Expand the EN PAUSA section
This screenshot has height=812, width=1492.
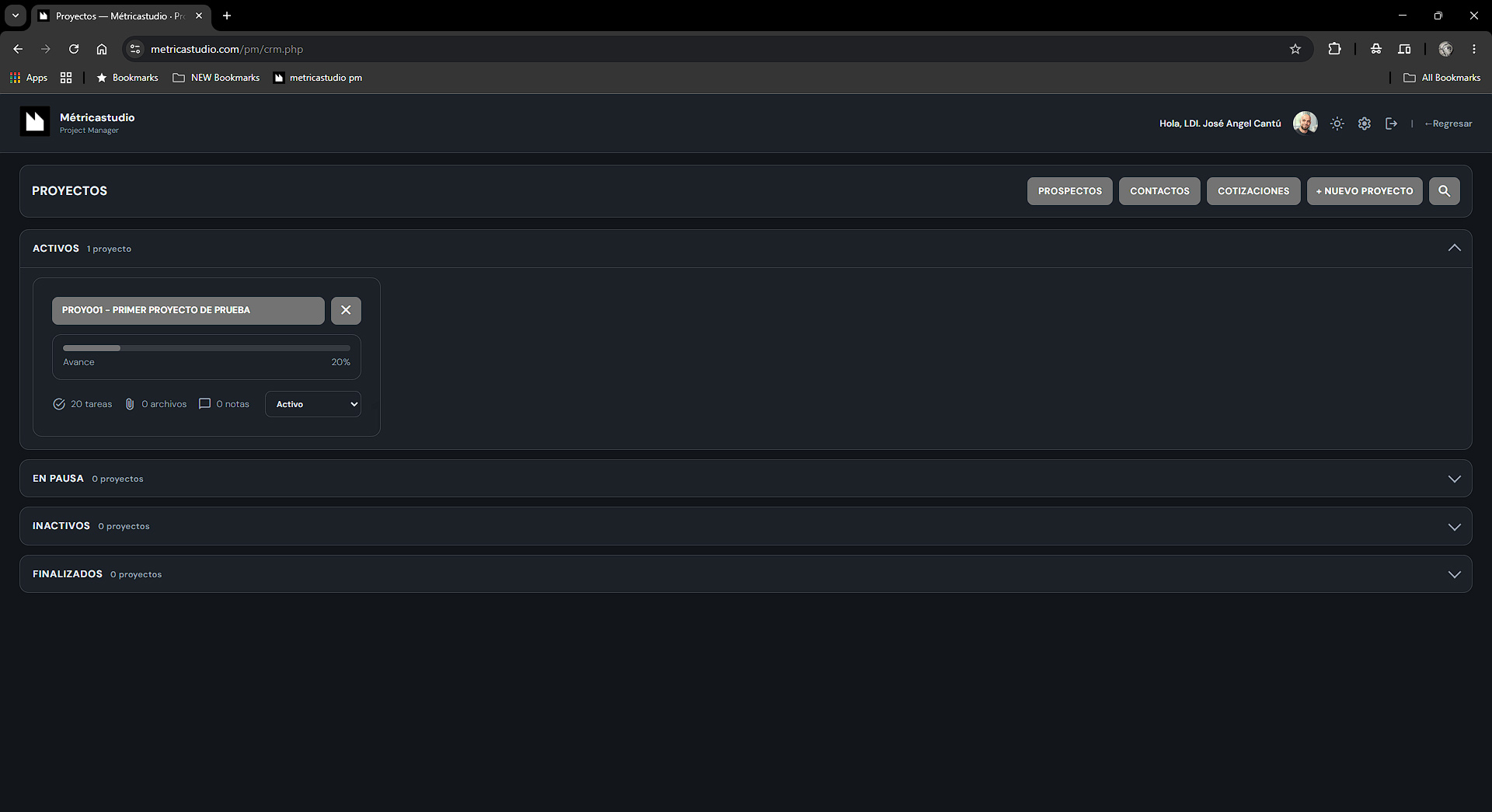[746, 479]
